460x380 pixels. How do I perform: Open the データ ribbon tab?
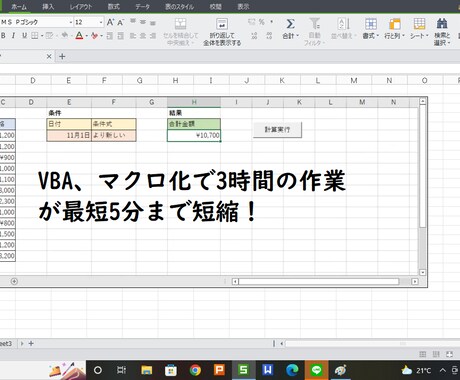(x=142, y=7)
